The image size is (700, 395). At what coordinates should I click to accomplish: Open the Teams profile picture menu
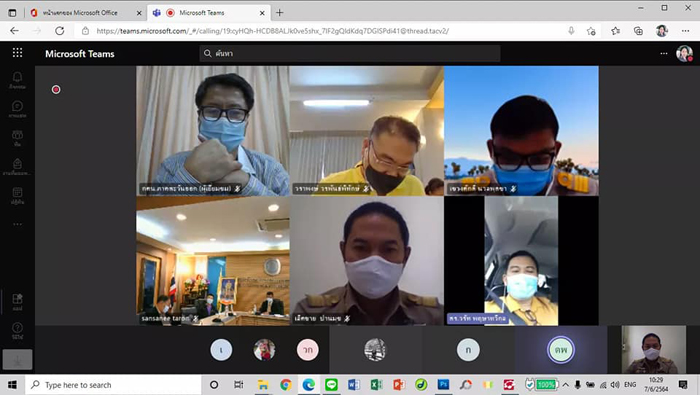tap(684, 54)
